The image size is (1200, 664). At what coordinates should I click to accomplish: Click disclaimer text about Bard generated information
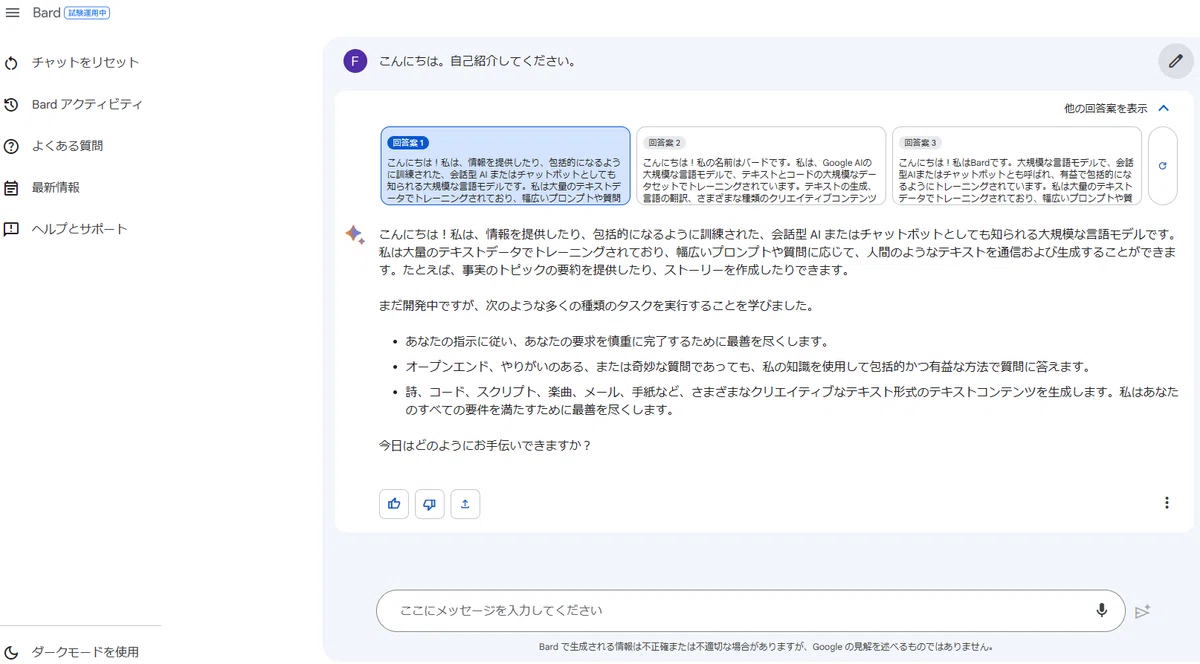point(765,647)
